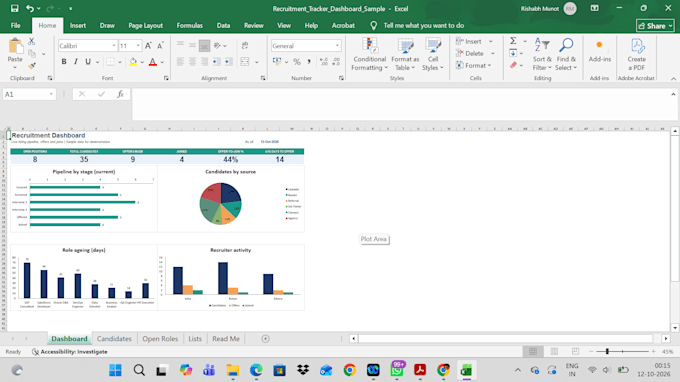Click Increase Indent icon
This screenshot has height=382, width=680.
click(x=228, y=62)
